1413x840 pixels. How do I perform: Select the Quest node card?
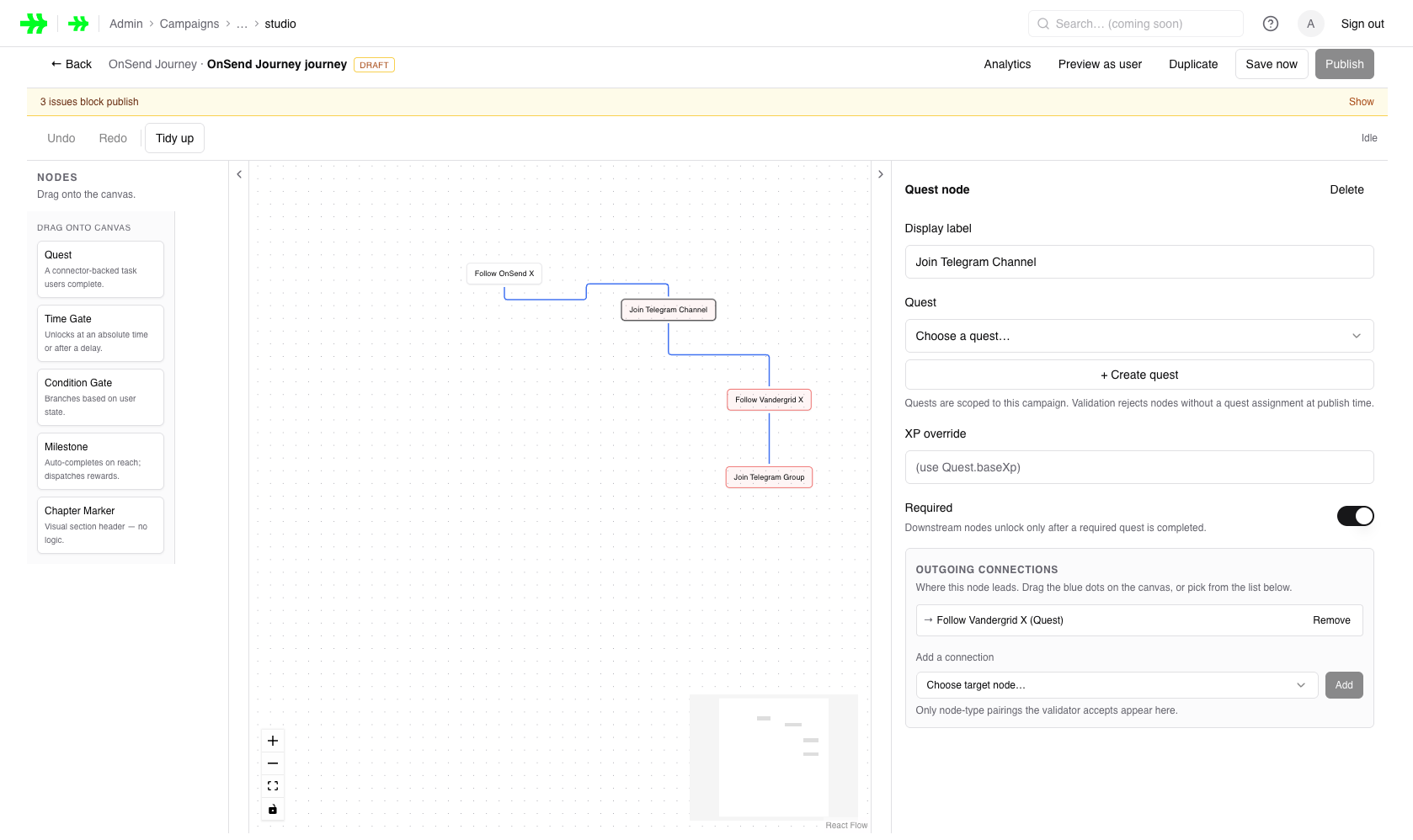(100, 269)
